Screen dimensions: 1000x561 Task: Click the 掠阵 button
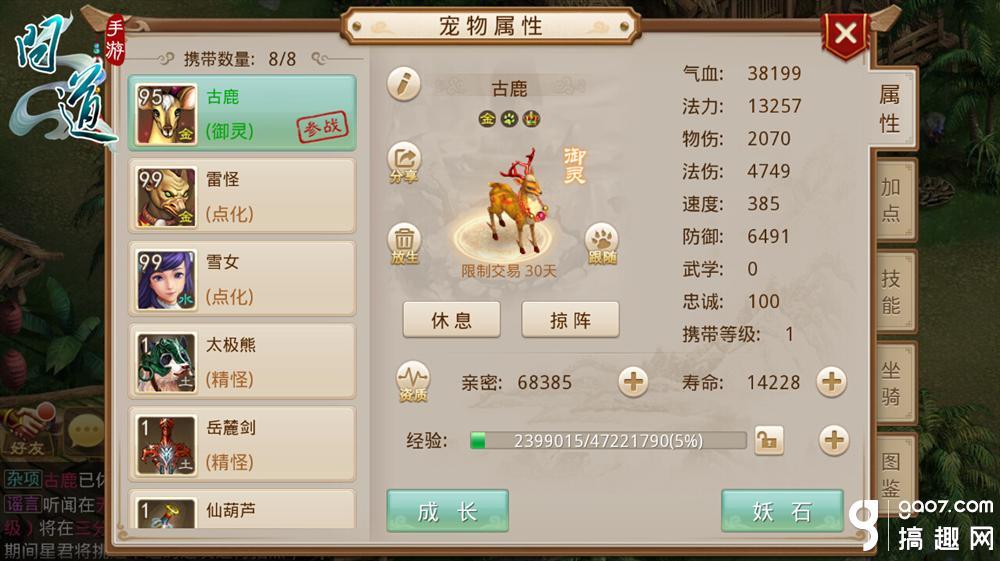pos(570,320)
